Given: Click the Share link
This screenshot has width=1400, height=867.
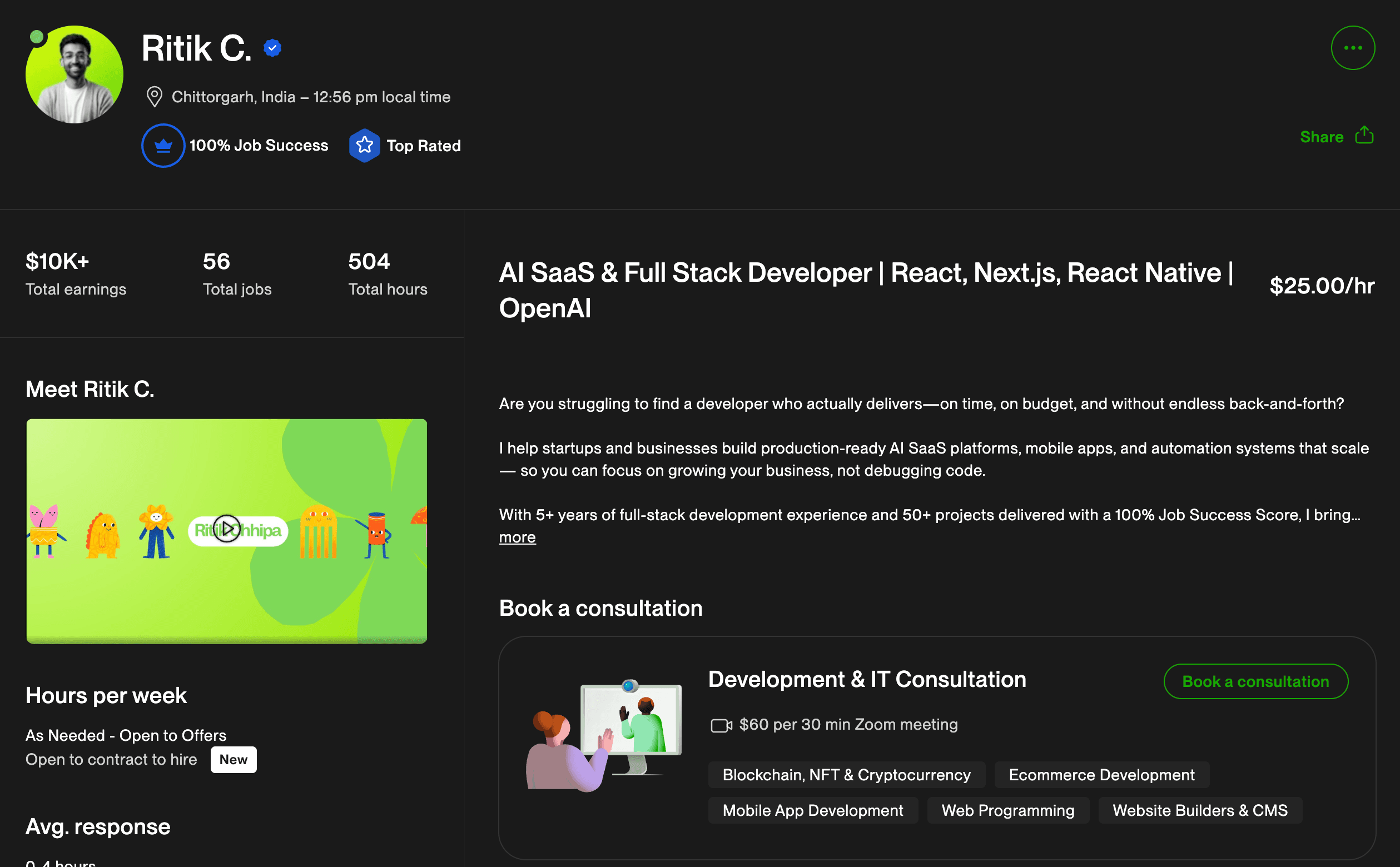Looking at the screenshot, I should tap(1322, 137).
